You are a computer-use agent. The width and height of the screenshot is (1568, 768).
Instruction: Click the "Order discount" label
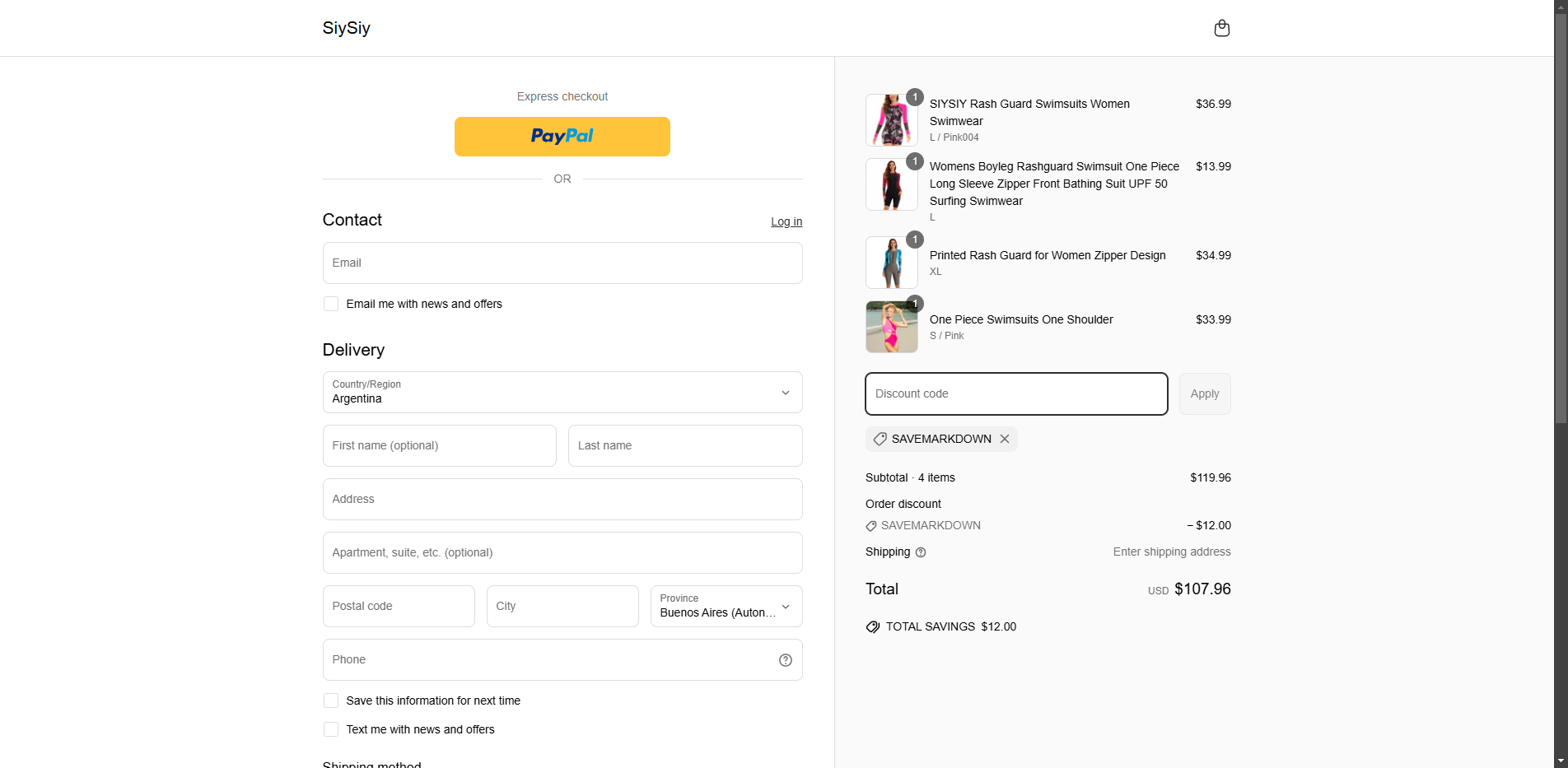pyautogui.click(x=903, y=504)
